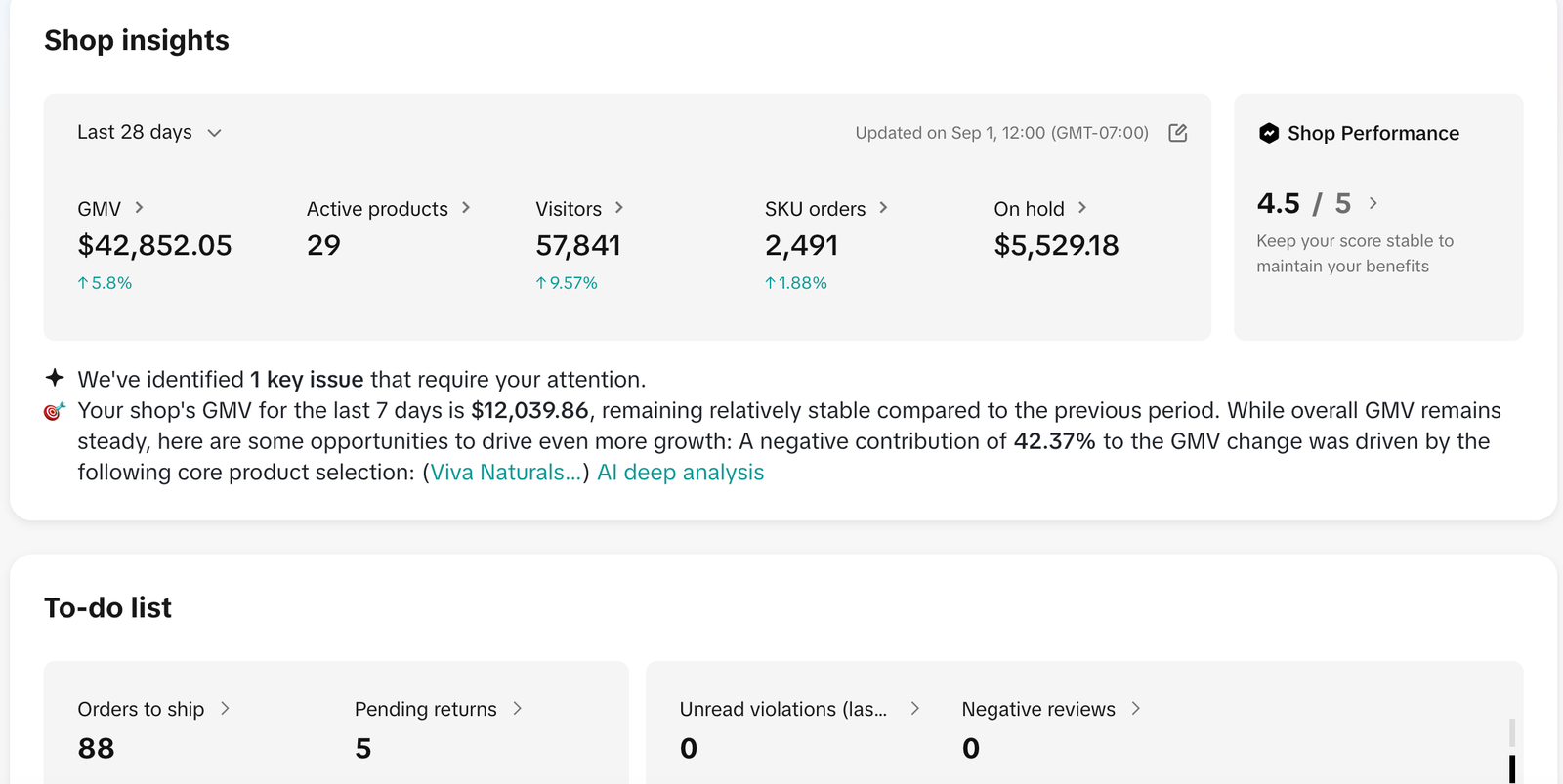Image resolution: width=1563 pixels, height=784 pixels.
Task: Click the GMV growth 5.8% indicator
Action: point(105,283)
